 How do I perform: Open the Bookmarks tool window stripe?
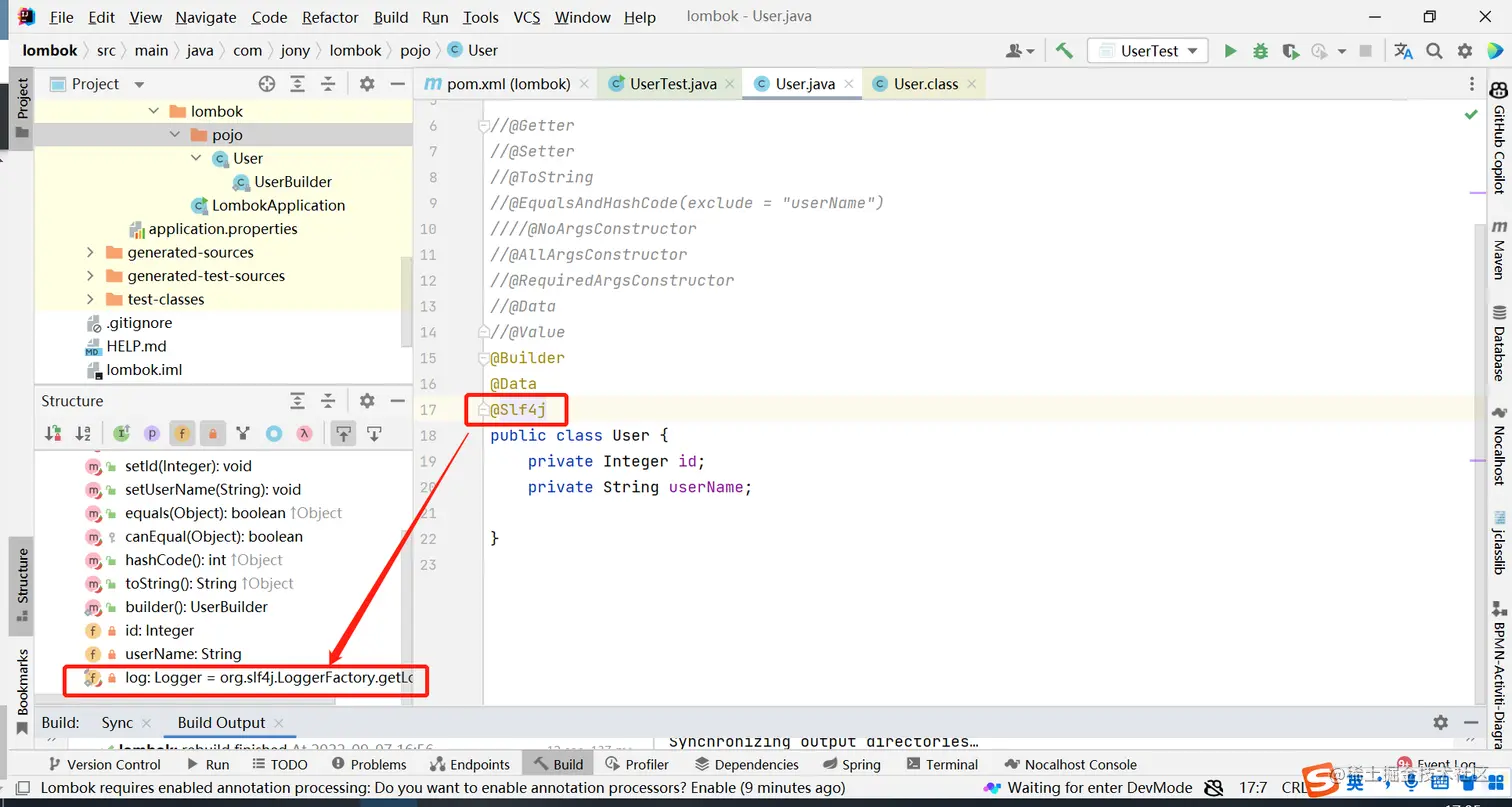coord(22,690)
